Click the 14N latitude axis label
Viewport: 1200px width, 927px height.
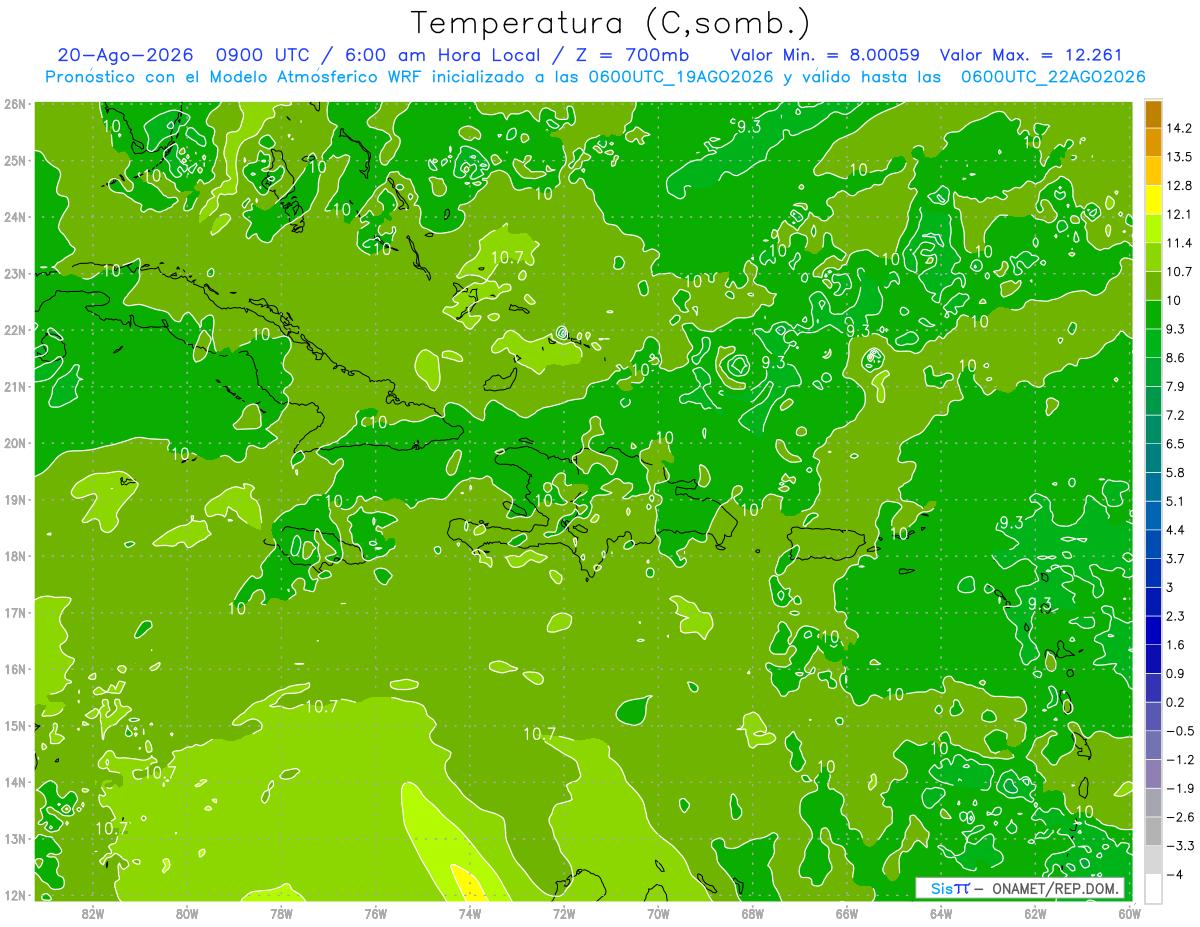coord(15,781)
